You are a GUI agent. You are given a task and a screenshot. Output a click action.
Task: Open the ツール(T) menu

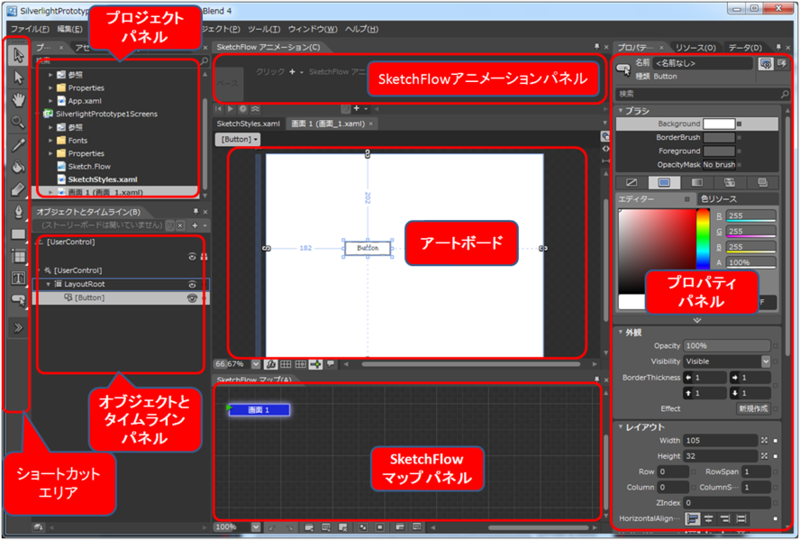pos(264,29)
